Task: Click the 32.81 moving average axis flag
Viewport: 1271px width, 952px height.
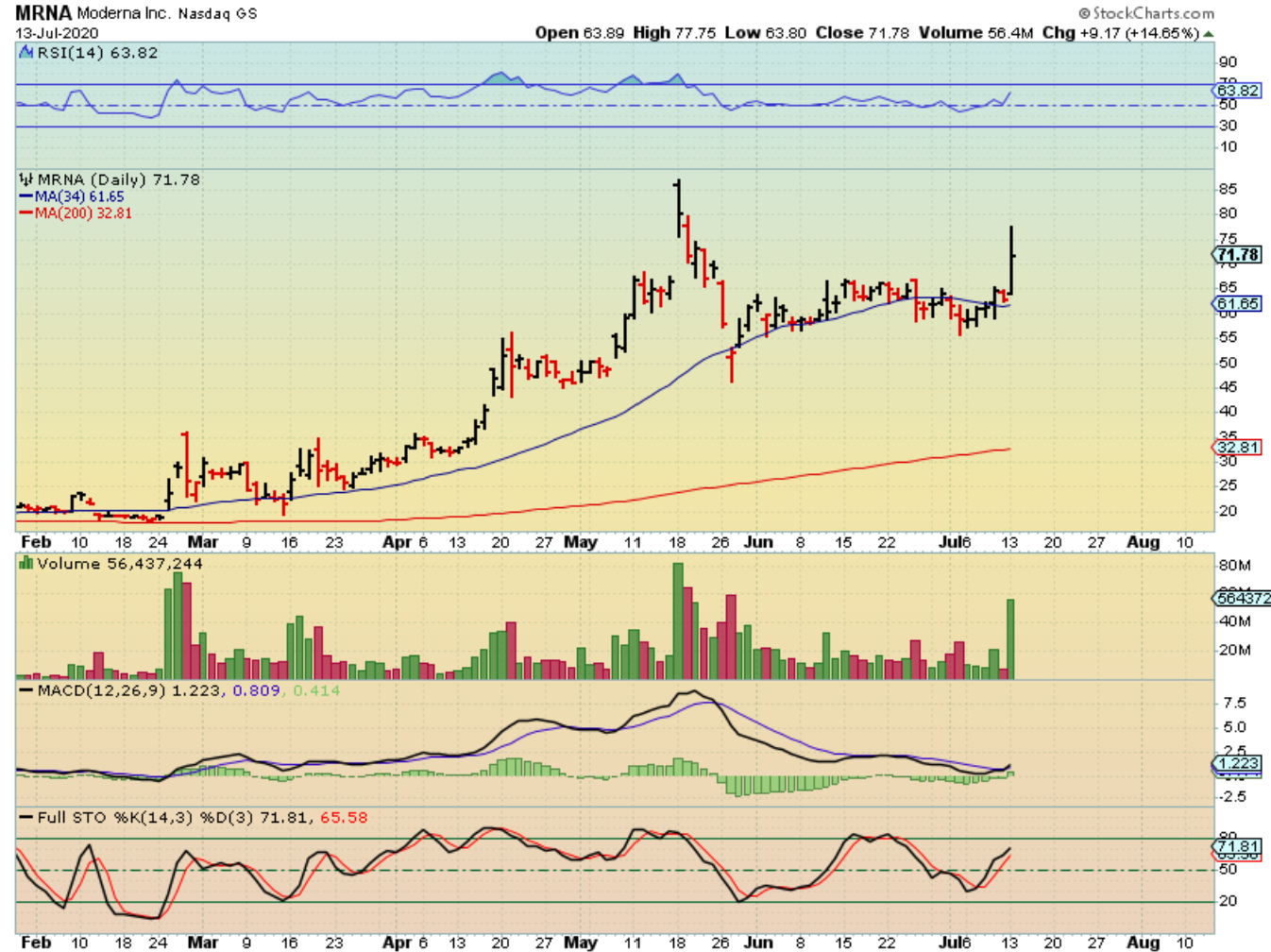Action: [1238, 448]
